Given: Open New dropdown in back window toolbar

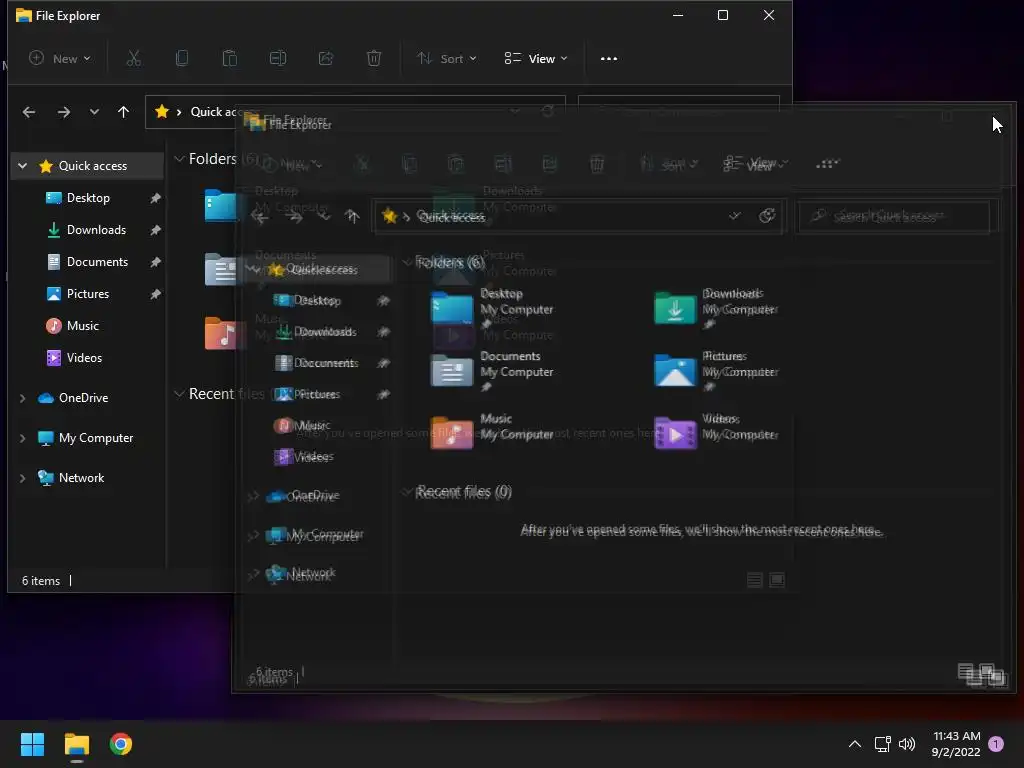Looking at the screenshot, I should coord(60,59).
